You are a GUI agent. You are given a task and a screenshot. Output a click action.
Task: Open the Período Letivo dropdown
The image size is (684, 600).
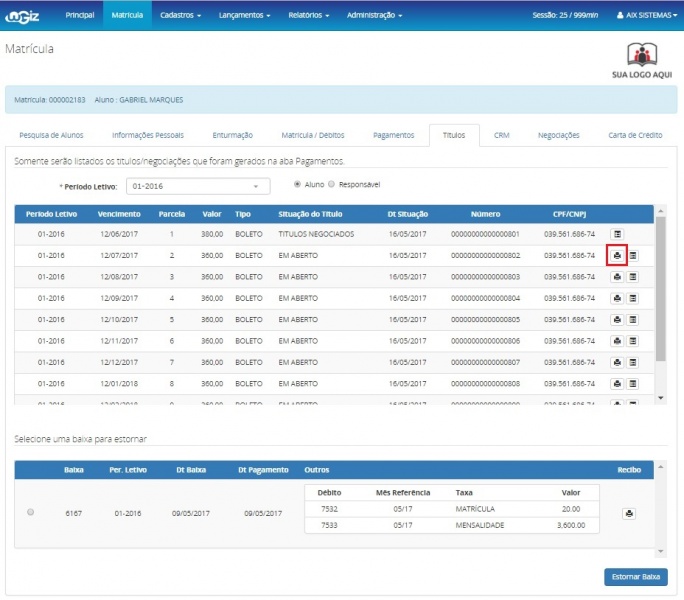click(x=198, y=186)
